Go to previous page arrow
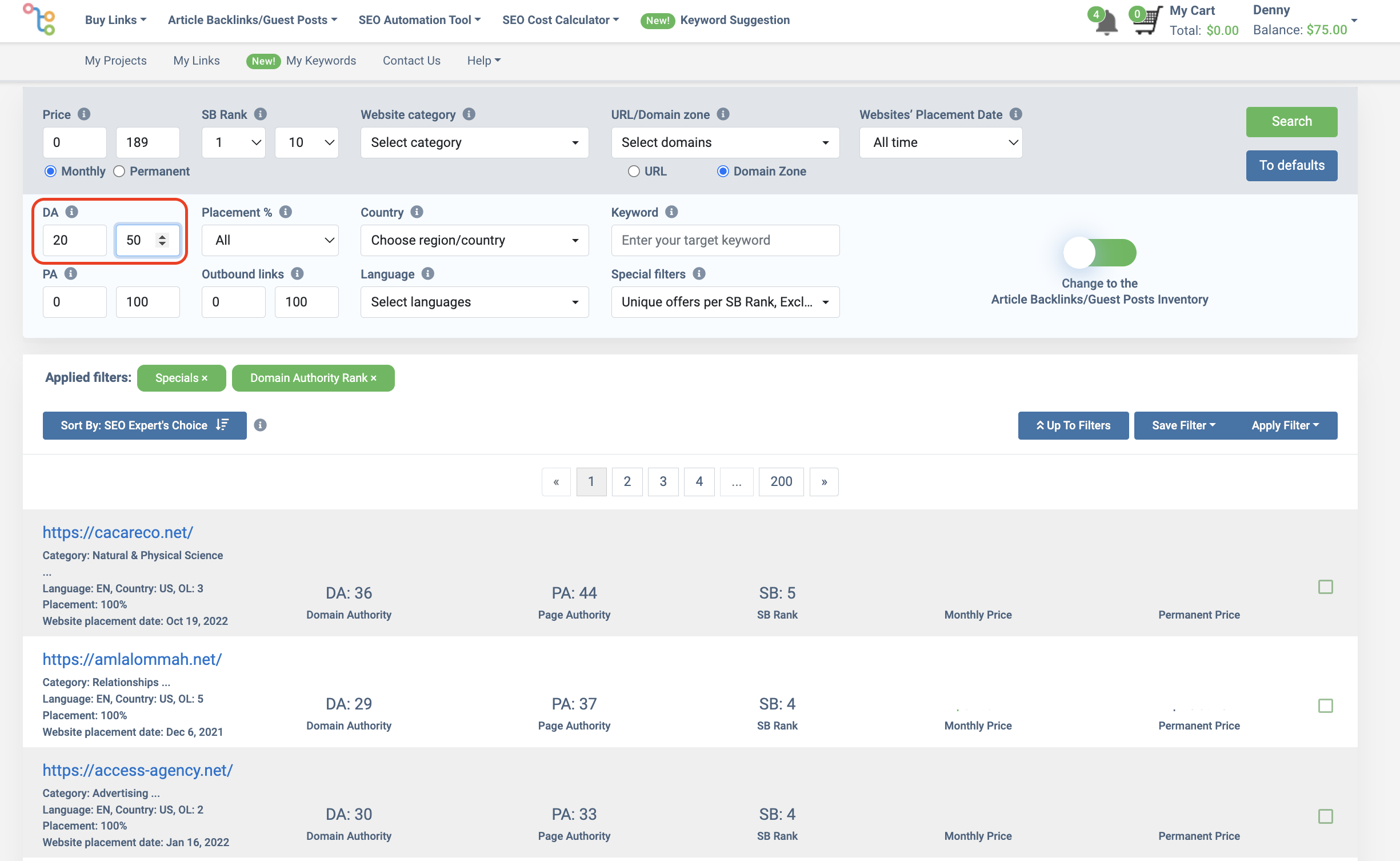 (556, 482)
